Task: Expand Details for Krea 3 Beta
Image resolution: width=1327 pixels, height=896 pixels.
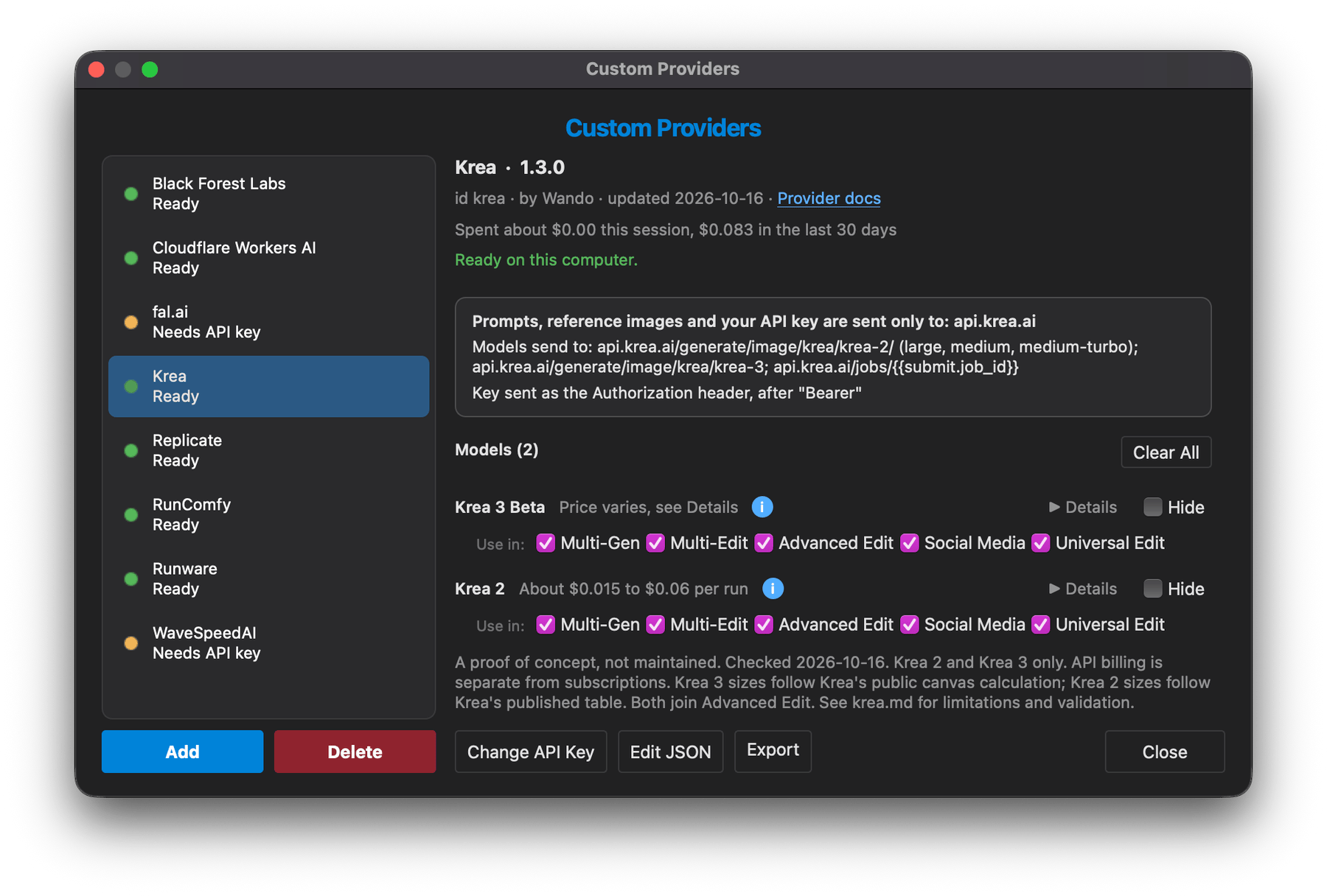Action: (x=1082, y=507)
